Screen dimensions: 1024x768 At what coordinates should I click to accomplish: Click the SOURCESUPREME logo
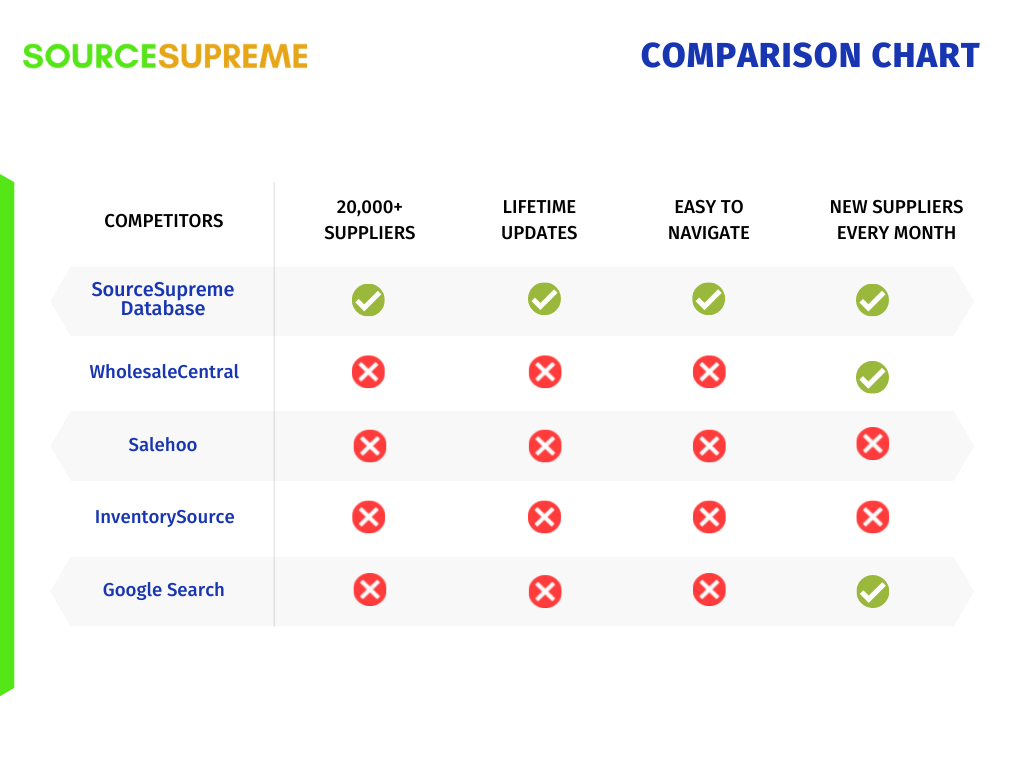pyautogui.click(x=165, y=56)
